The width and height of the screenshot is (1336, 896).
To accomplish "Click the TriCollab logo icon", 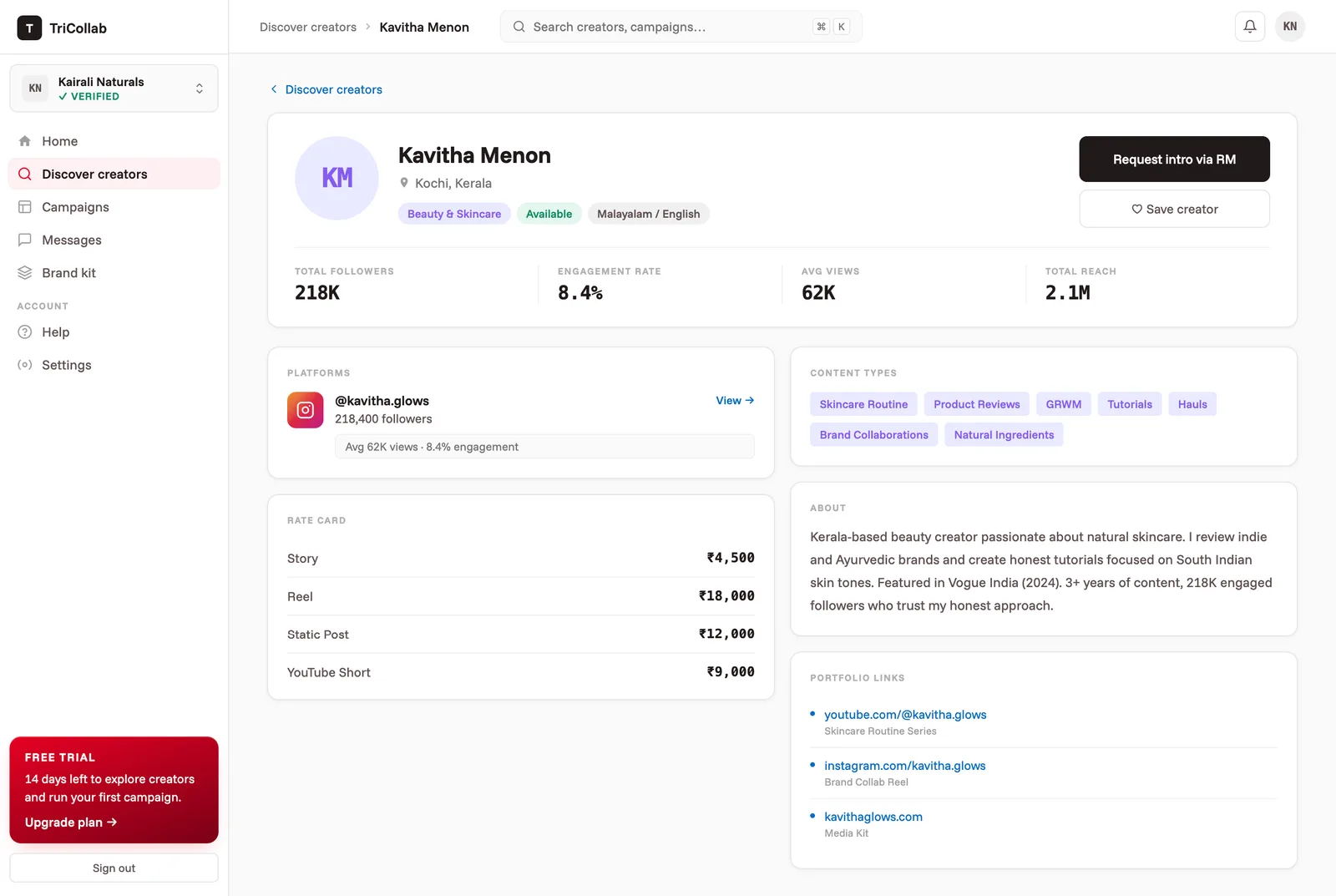I will tap(29, 28).
